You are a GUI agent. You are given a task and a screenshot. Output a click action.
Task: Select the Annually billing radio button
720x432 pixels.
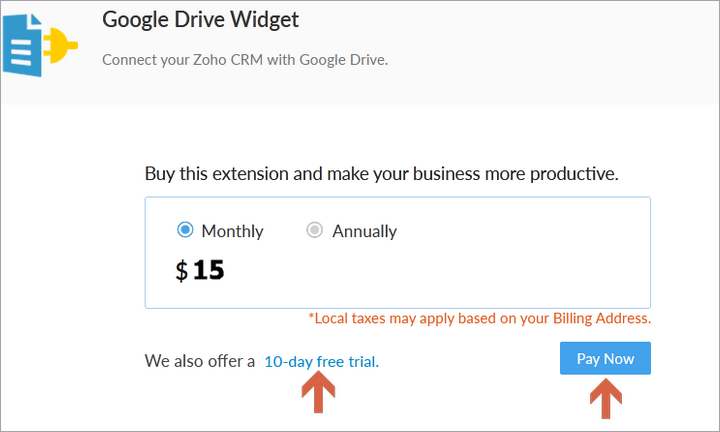point(315,230)
